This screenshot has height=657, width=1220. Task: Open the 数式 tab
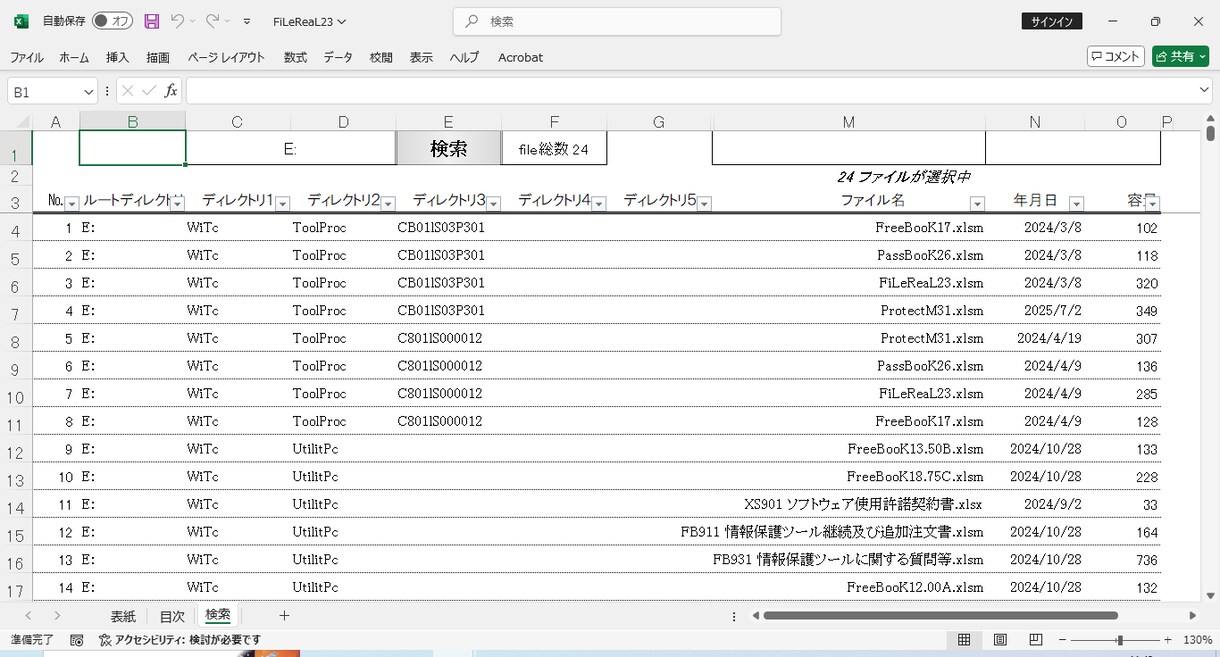tap(295, 58)
